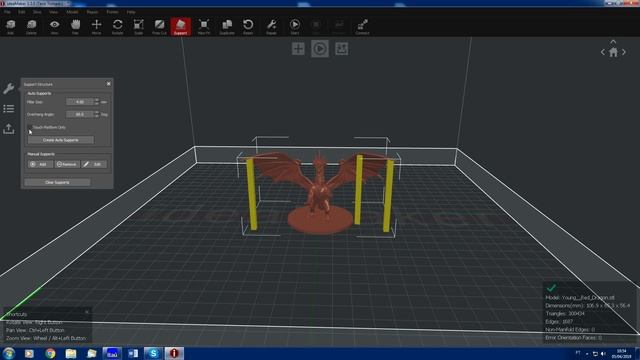Open the File menu
The height and width of the screenshot is (360, 640).
point(7,12)
